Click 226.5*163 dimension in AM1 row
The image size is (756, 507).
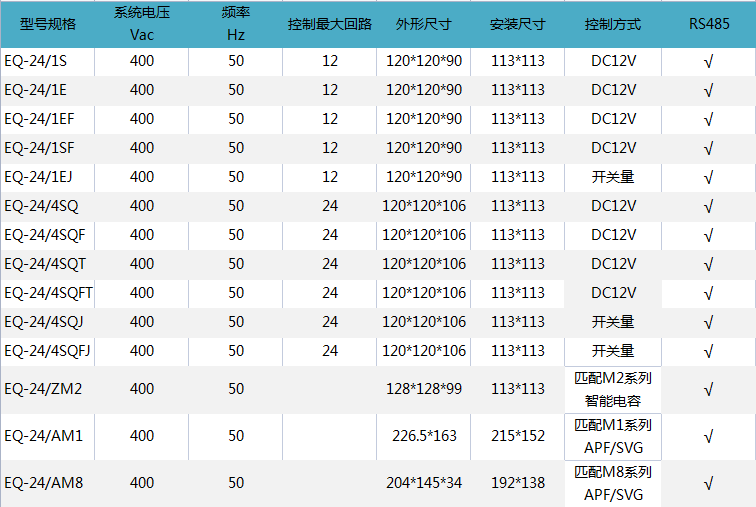pyautogui.click(x=424, y=436)
